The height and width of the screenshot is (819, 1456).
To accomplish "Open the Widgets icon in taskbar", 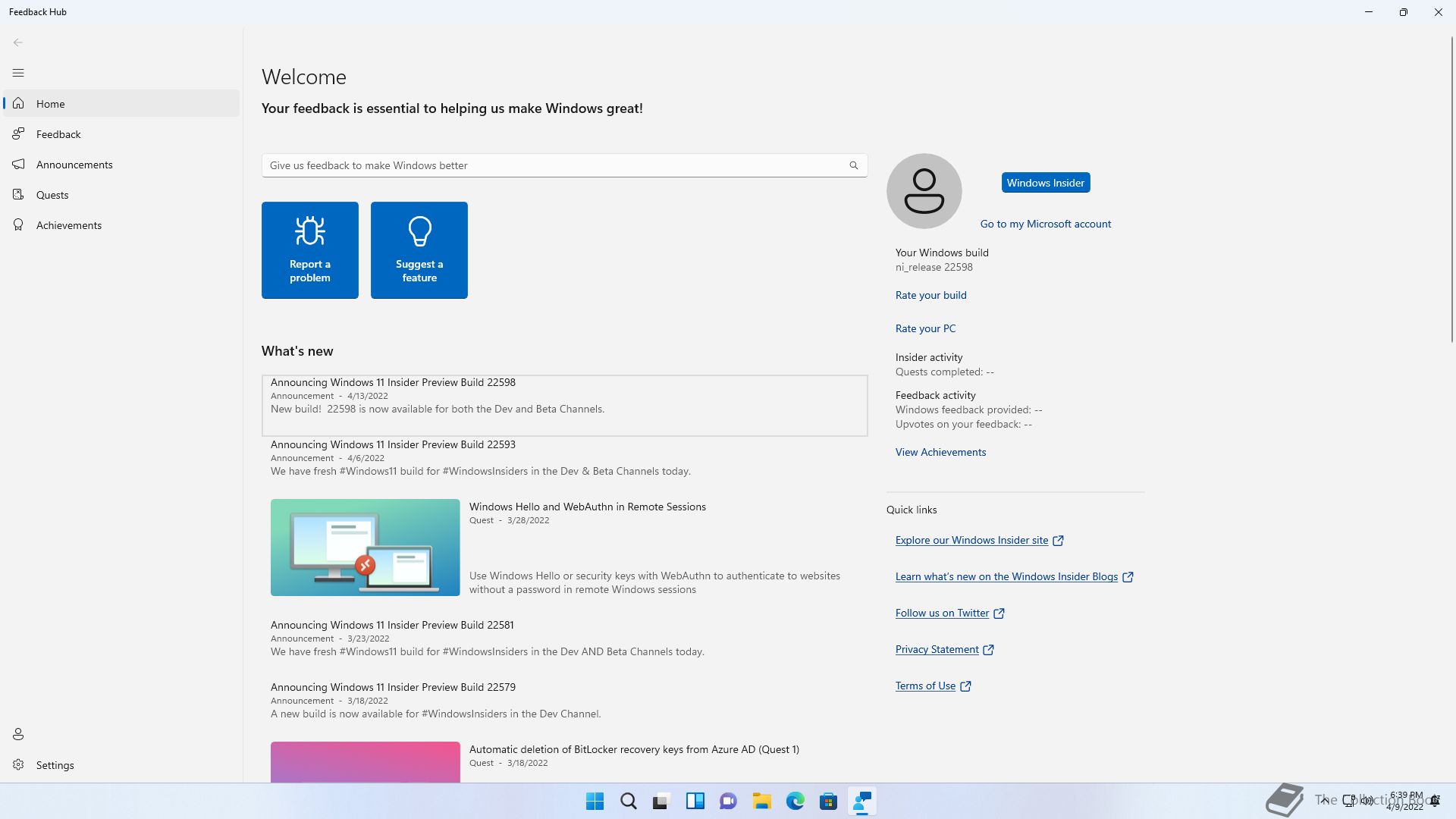I will tap(695, 801).
